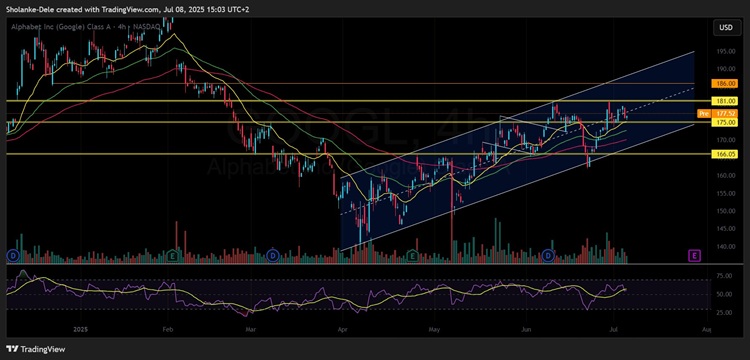Click the earnings E marker near Feb

point(172,256)
